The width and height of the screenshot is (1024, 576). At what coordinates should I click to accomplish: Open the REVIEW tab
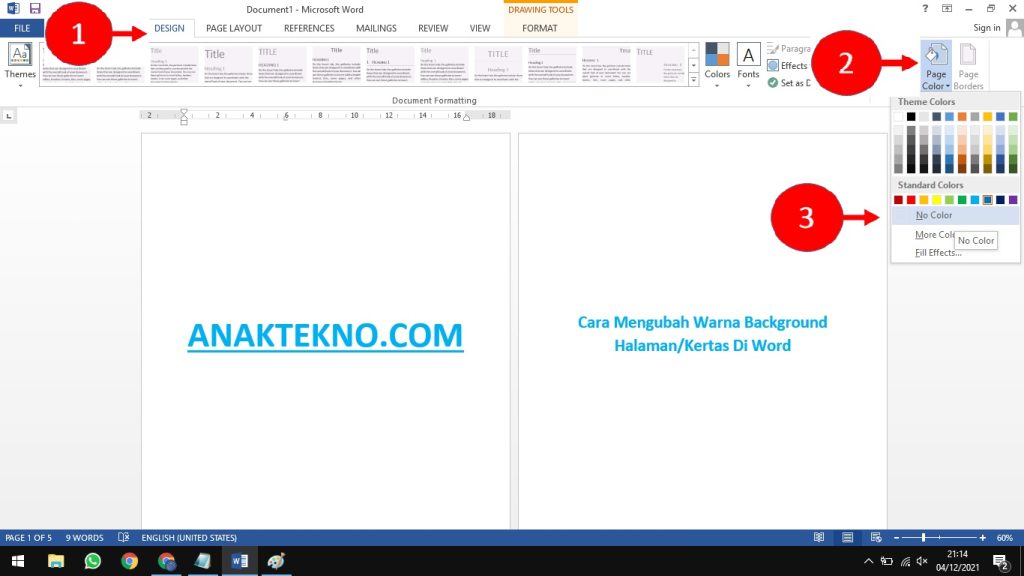tap(433, 28)
